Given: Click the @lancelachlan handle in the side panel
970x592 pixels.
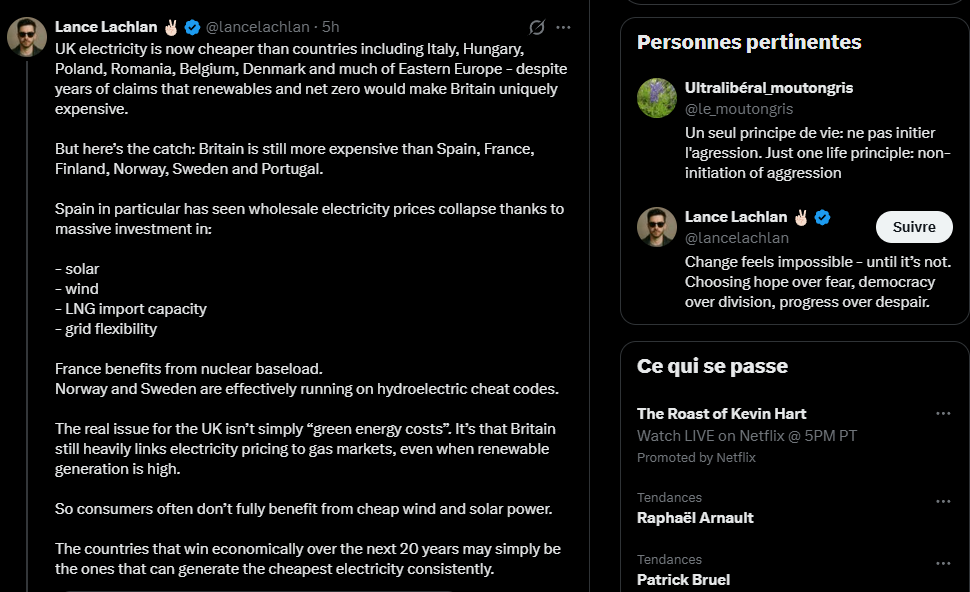Looking at the screenshot, I should (x=737, y=238).
